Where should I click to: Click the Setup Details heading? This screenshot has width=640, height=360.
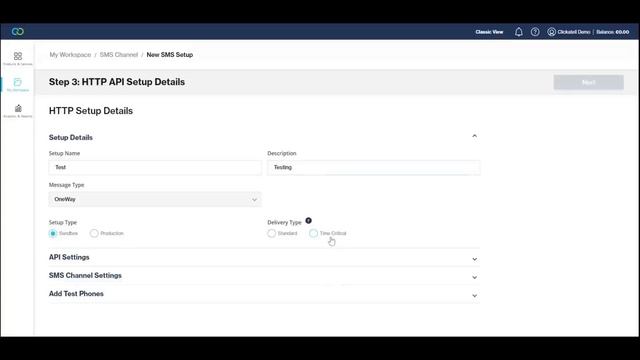click(x=71, y=138)
